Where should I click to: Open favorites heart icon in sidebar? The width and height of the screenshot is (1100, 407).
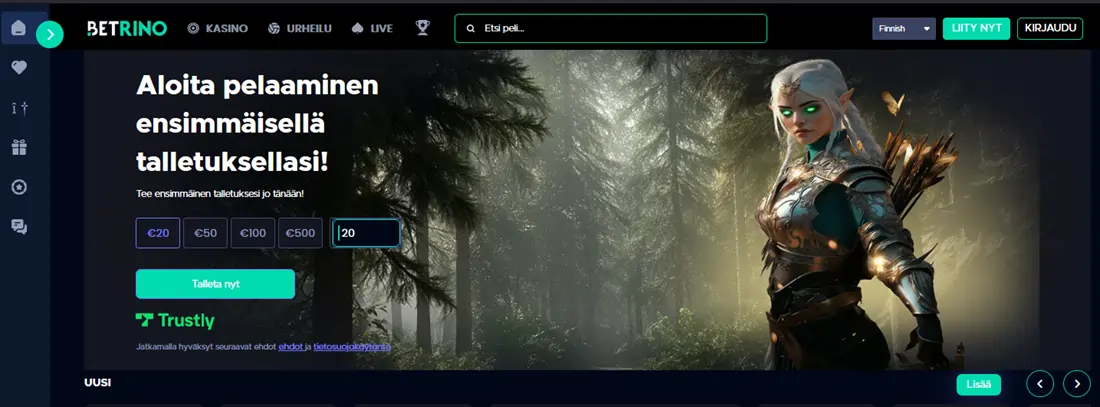18,68
